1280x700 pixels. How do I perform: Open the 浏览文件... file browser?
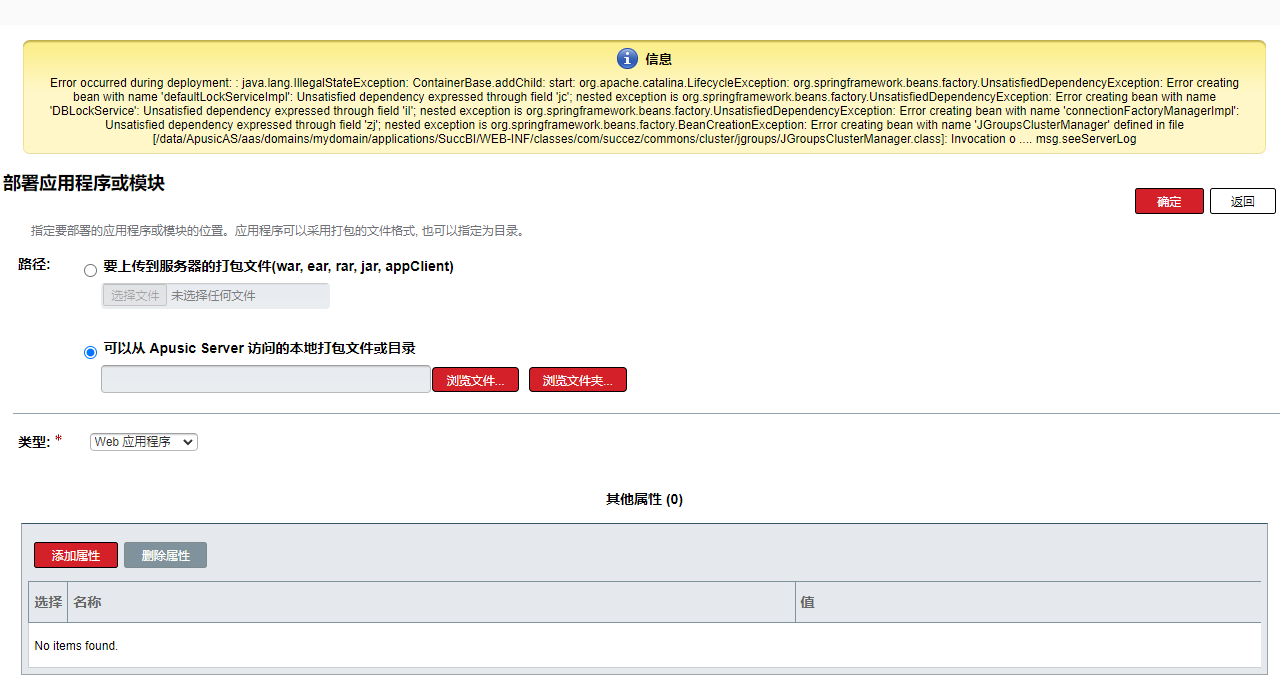(475, 380)
